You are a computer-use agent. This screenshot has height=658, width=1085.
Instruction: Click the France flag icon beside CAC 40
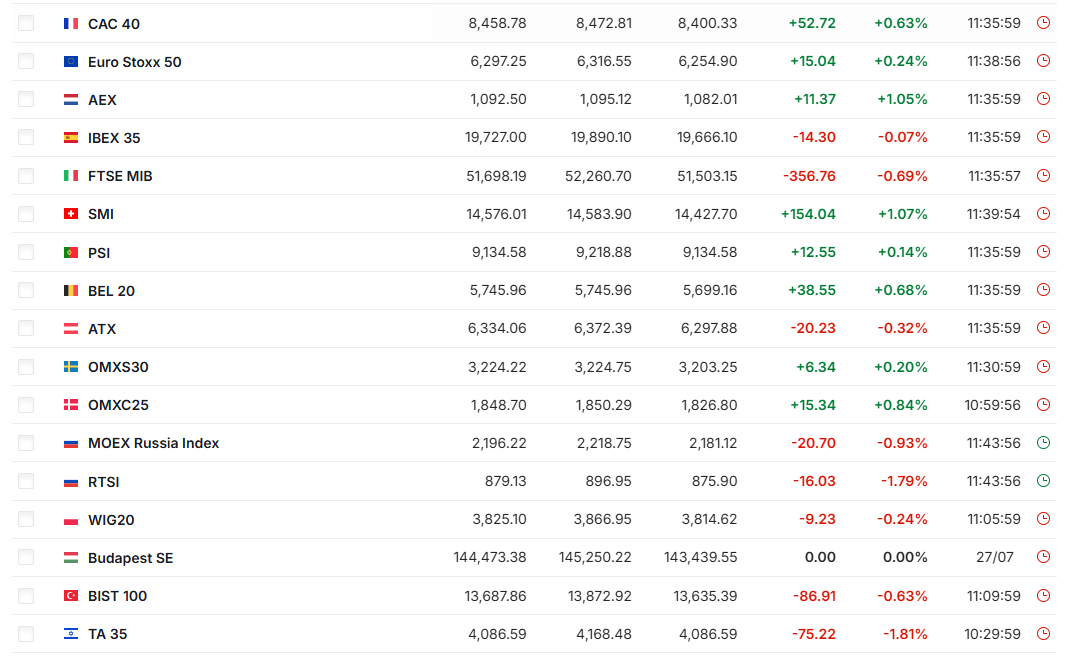[x=71, y=24]
